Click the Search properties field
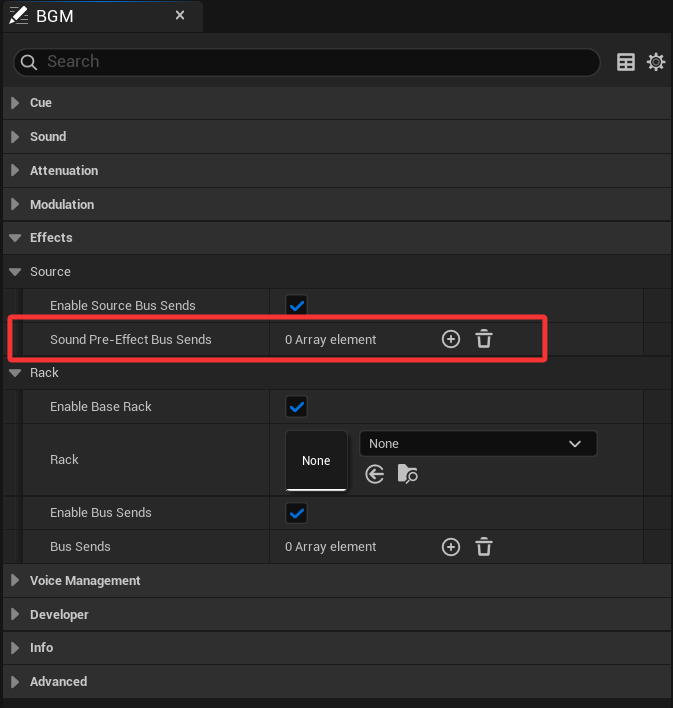Screen dimensions: 673x708 point(310,62)
